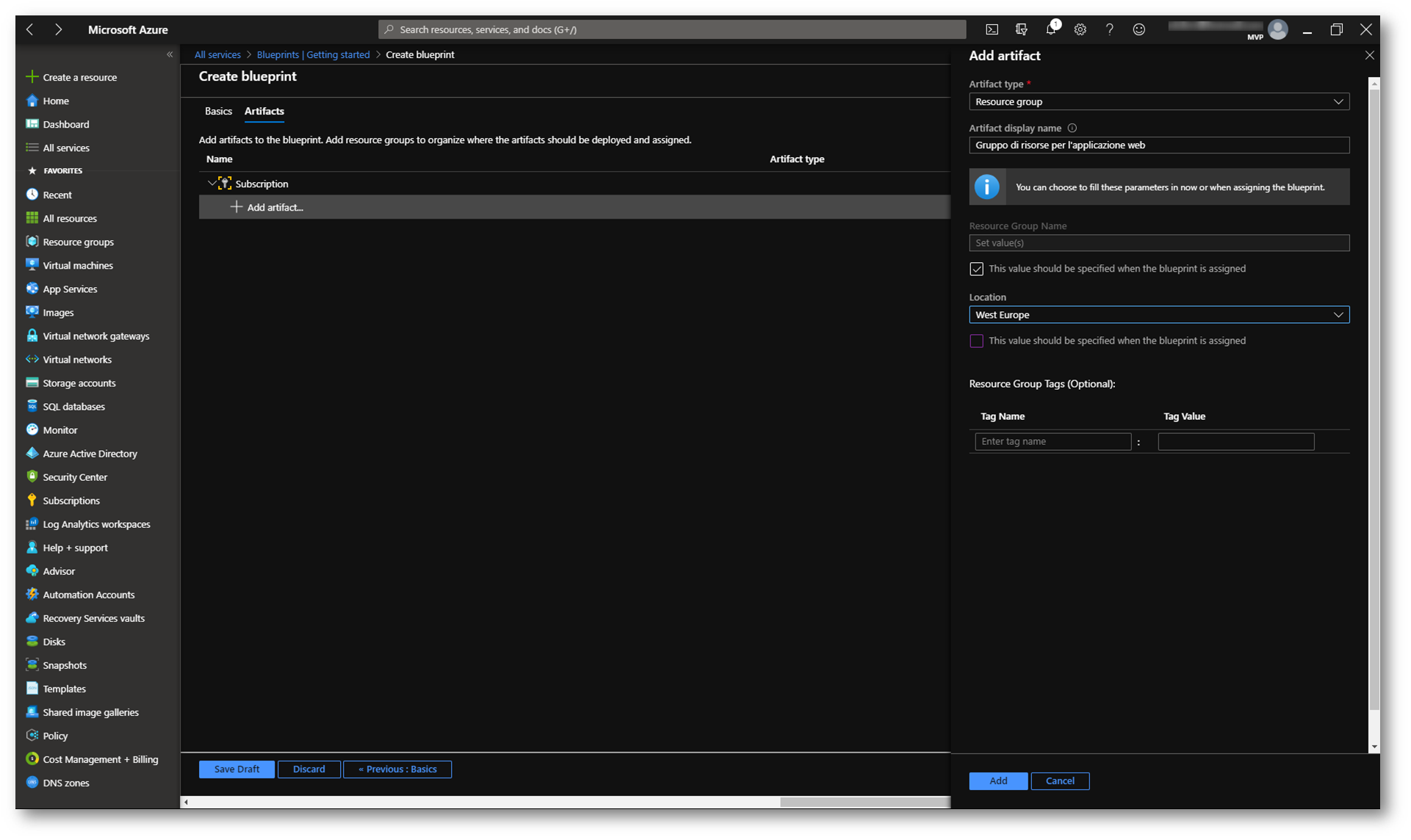The height and width of the screenshot is (840, 1411).
Task: Click the Tag Value input field
Action: click(1235, 441)
